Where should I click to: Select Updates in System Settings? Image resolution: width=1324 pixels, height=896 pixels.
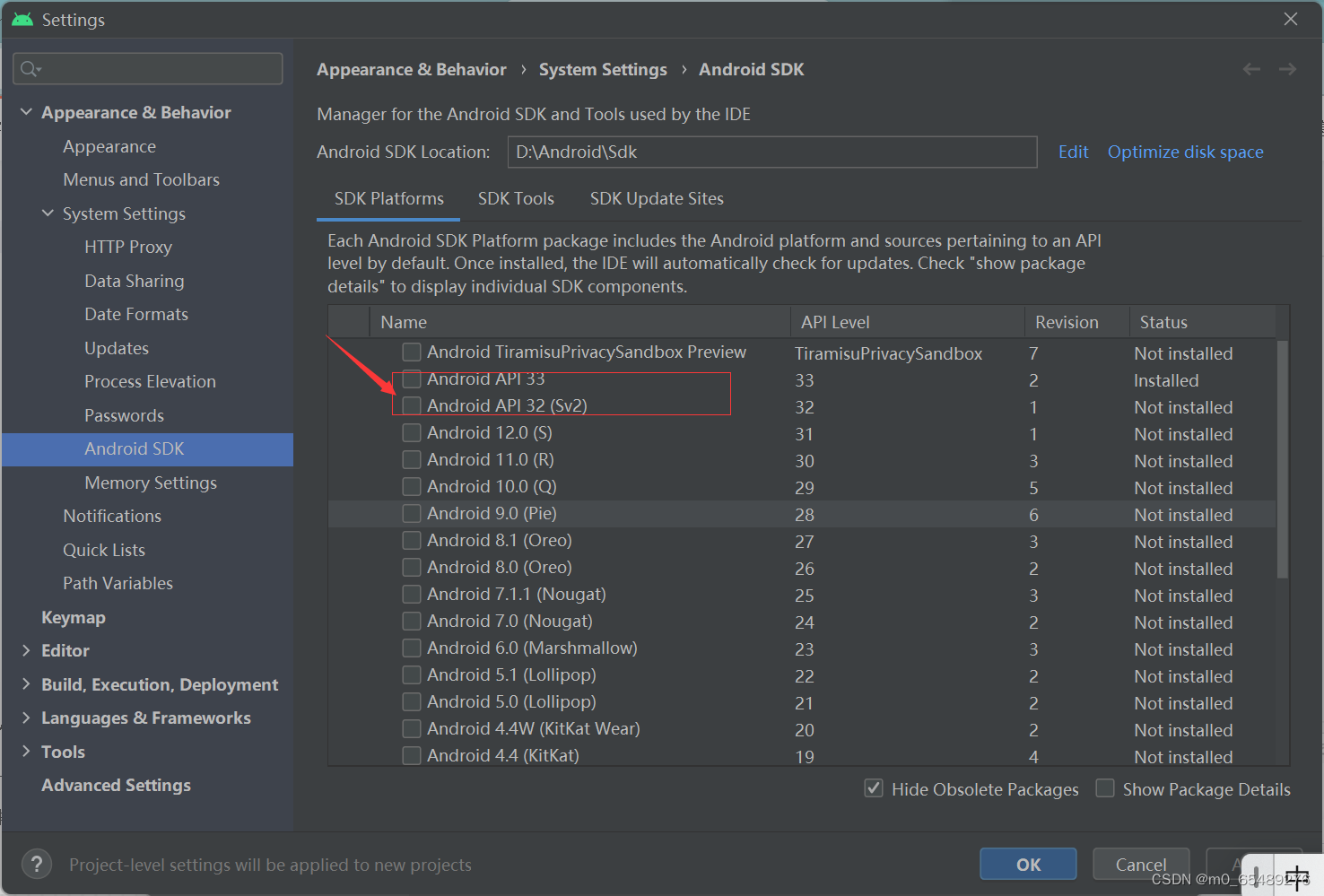[x=117, y=348]
